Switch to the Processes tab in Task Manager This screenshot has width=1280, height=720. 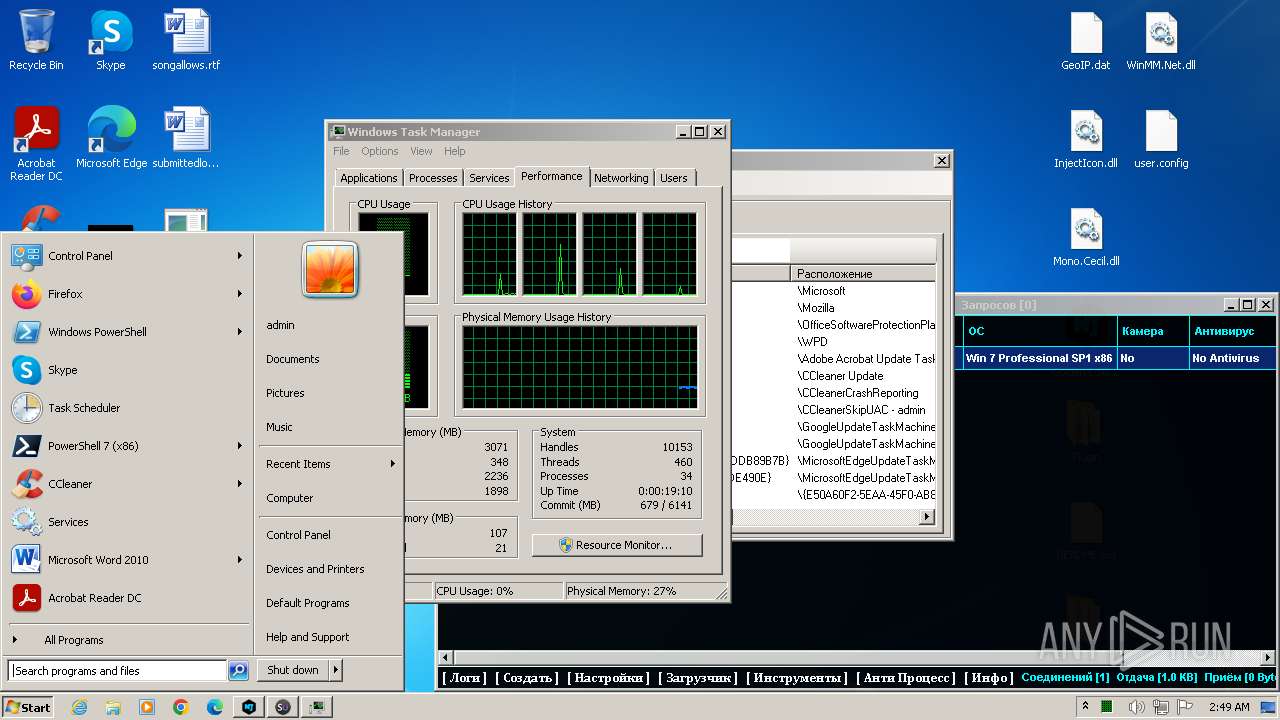433,178
